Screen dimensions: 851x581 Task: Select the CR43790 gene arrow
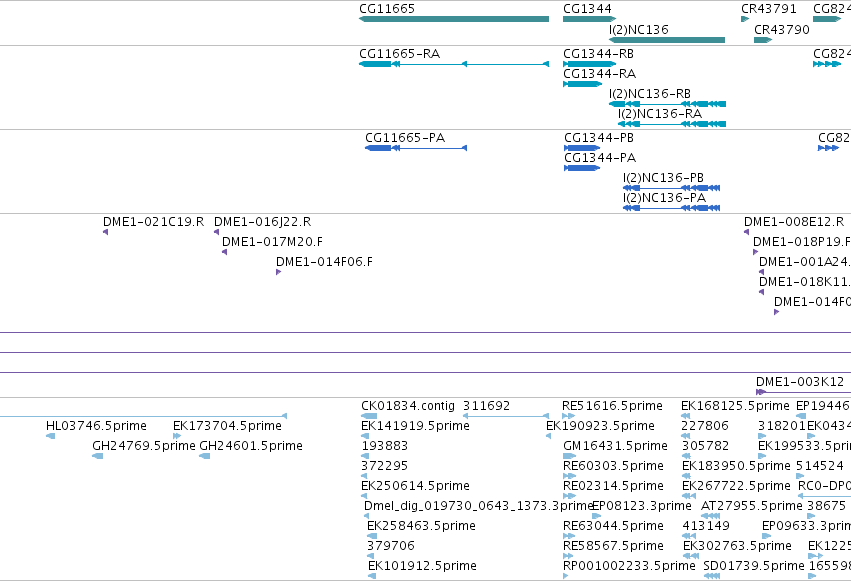763,40
